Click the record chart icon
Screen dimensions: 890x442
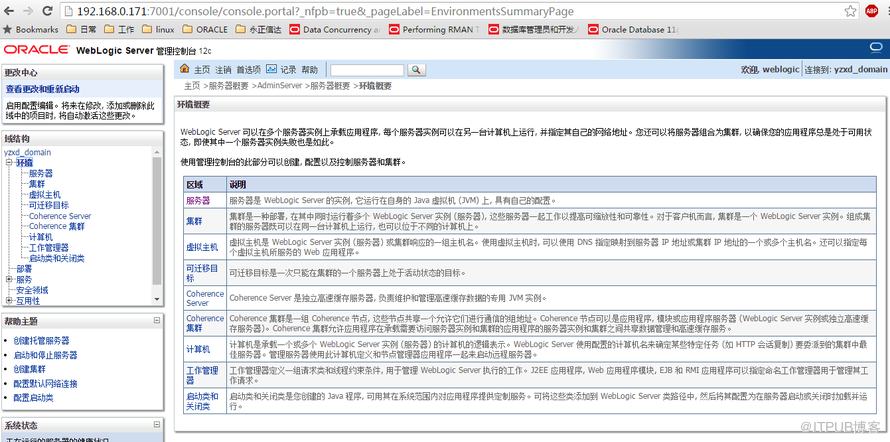point(271,69)
